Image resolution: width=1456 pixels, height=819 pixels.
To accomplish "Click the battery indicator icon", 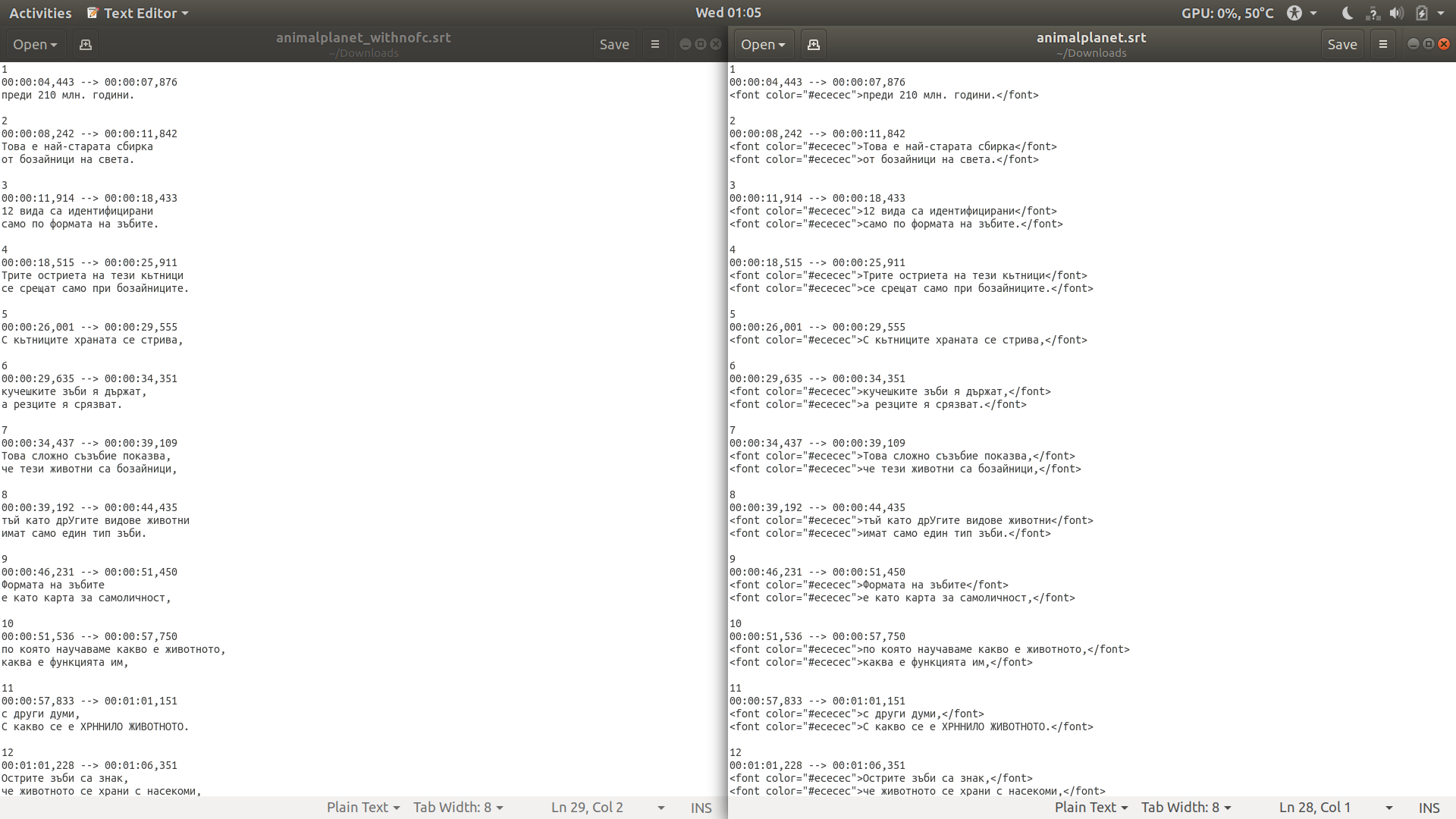I will click(x=1422, y=13).
